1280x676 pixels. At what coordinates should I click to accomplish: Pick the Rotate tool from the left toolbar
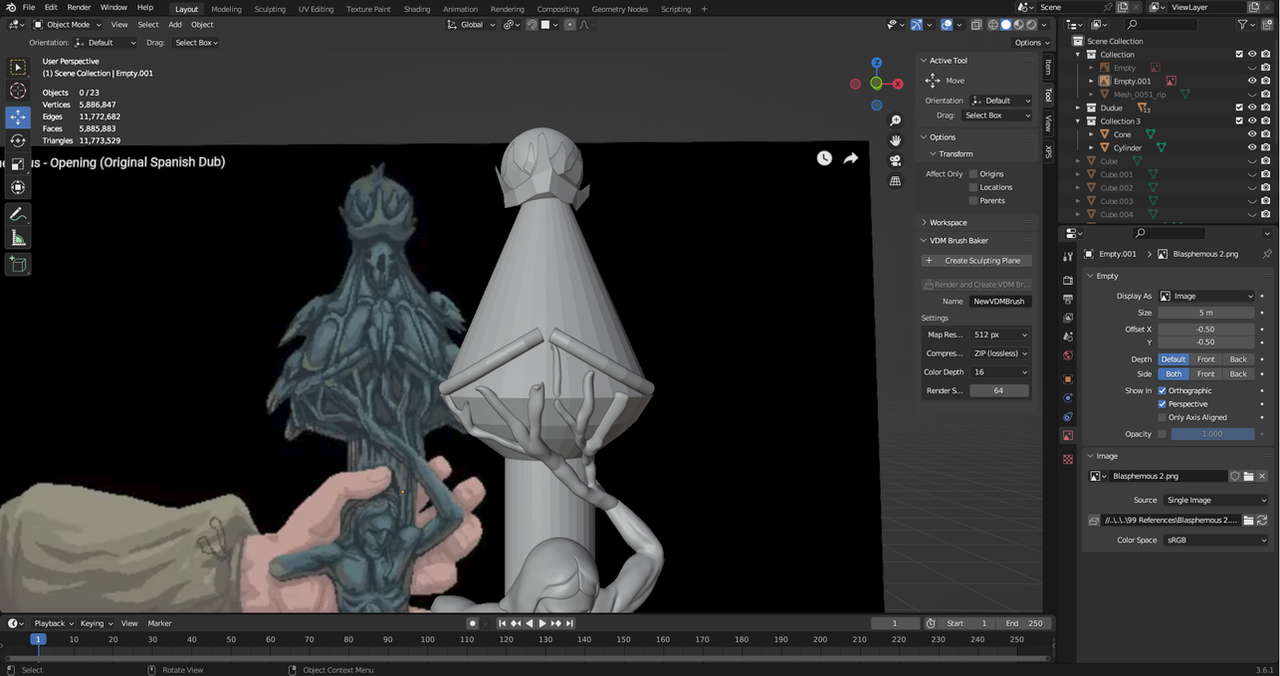coord(18,140)
